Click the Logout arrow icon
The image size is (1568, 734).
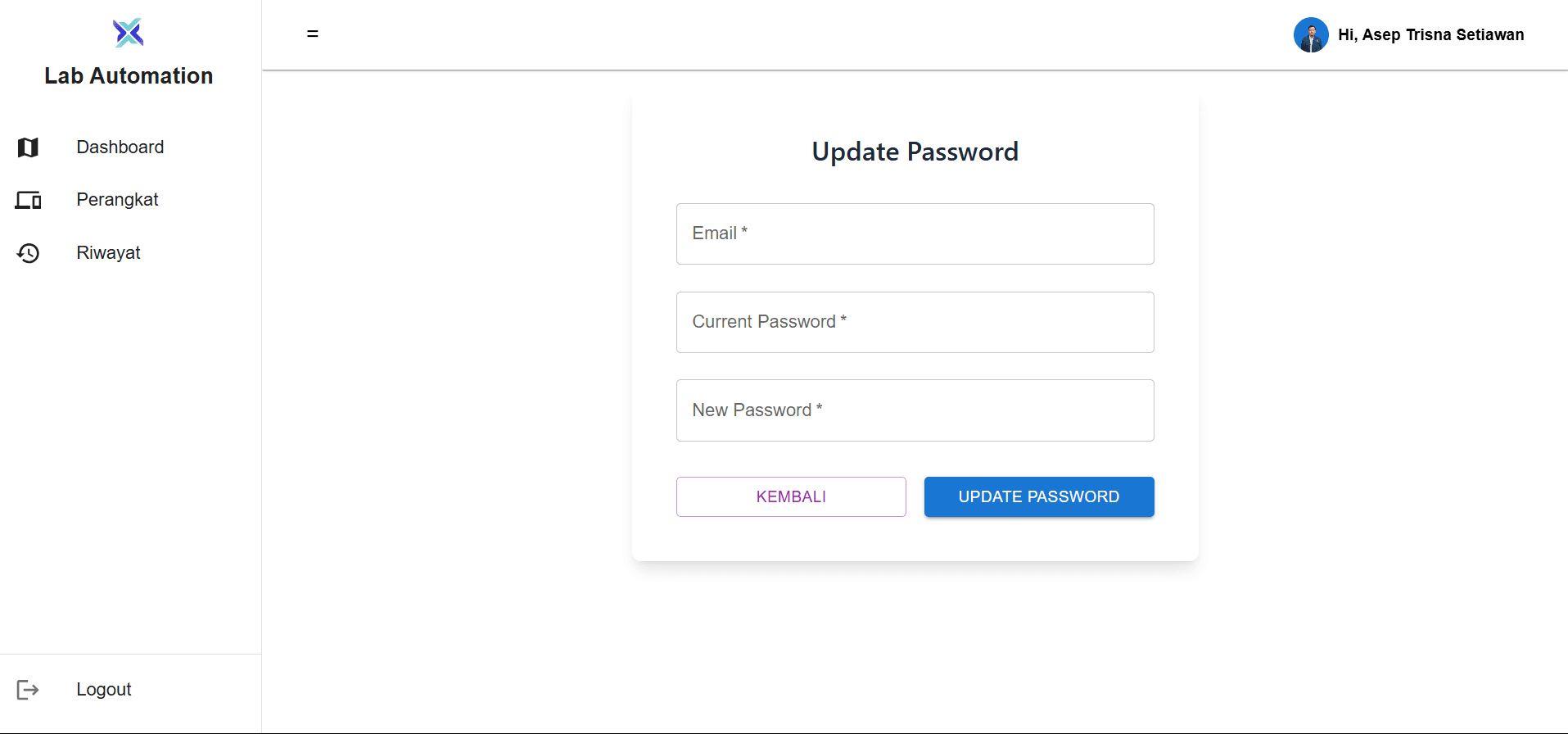[x=28, y=690]
